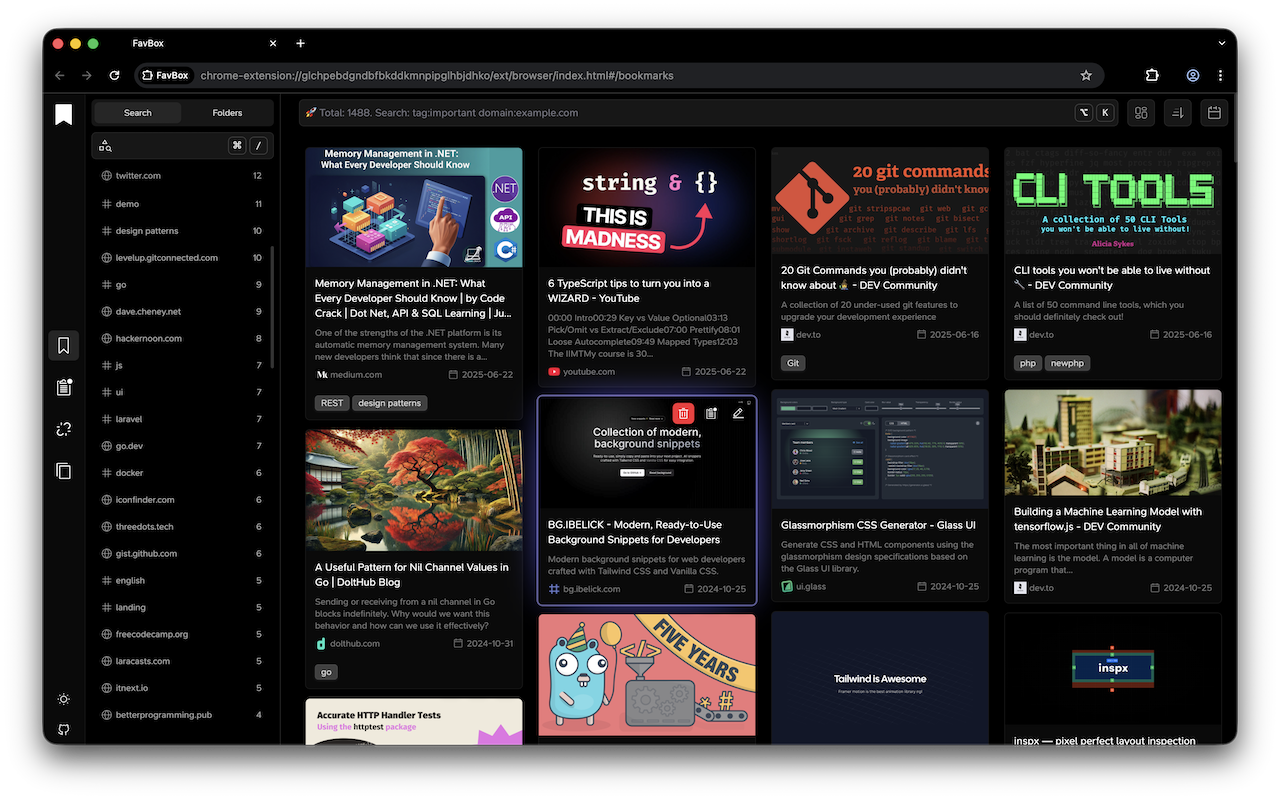Select the bookmarks icon in the left rail
Screen dimensions: 1280x800
click(x=63, y=344)
